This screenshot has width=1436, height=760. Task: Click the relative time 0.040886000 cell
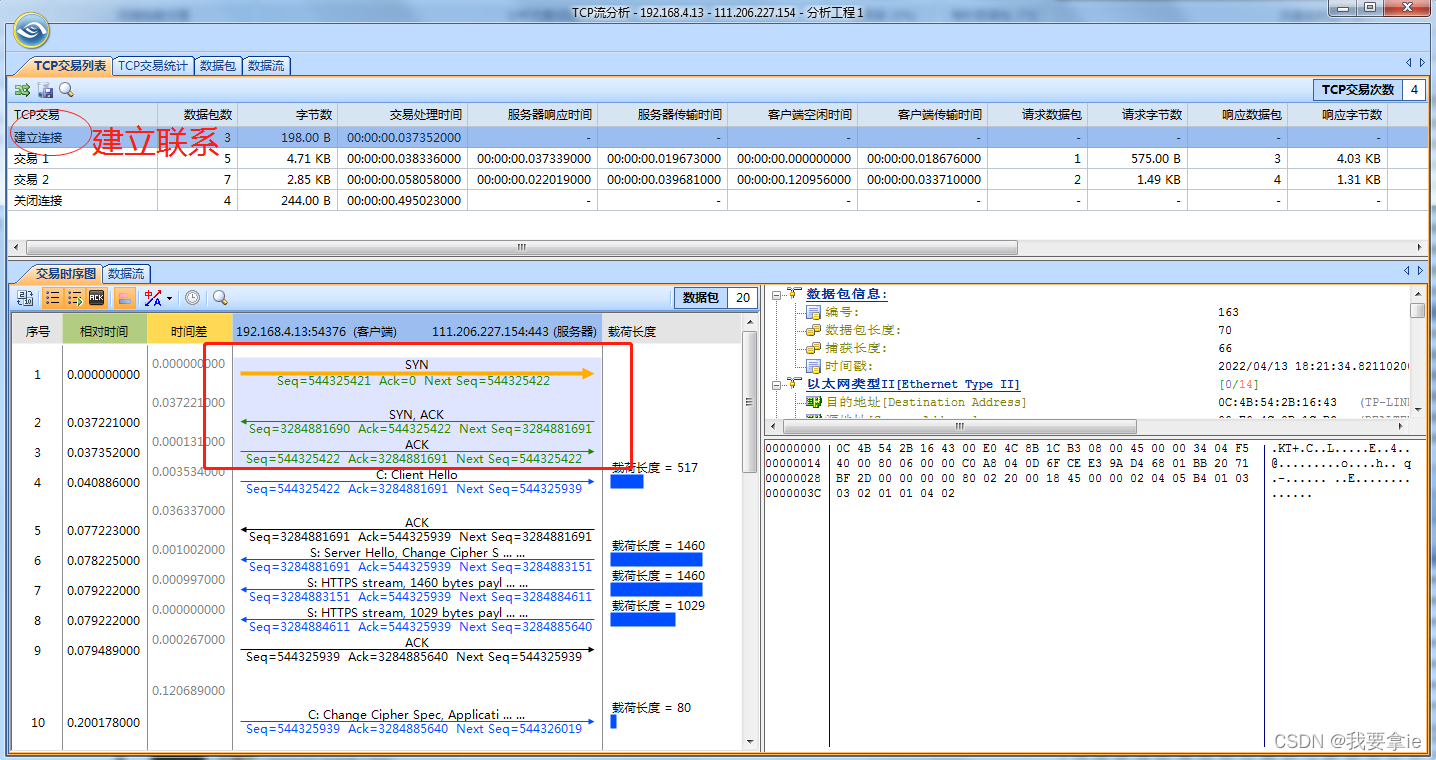pyautogui.click(x=104, y=483)
